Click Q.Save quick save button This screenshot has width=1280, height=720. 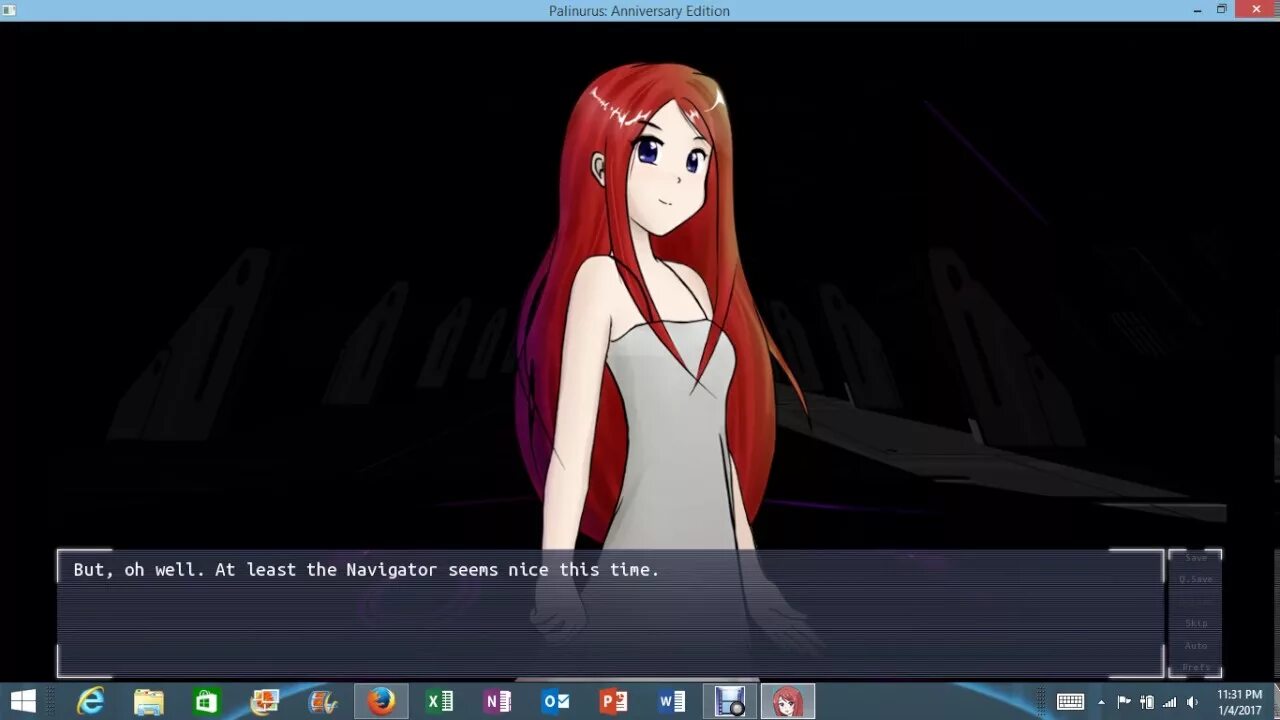(x=1195, y=579)
